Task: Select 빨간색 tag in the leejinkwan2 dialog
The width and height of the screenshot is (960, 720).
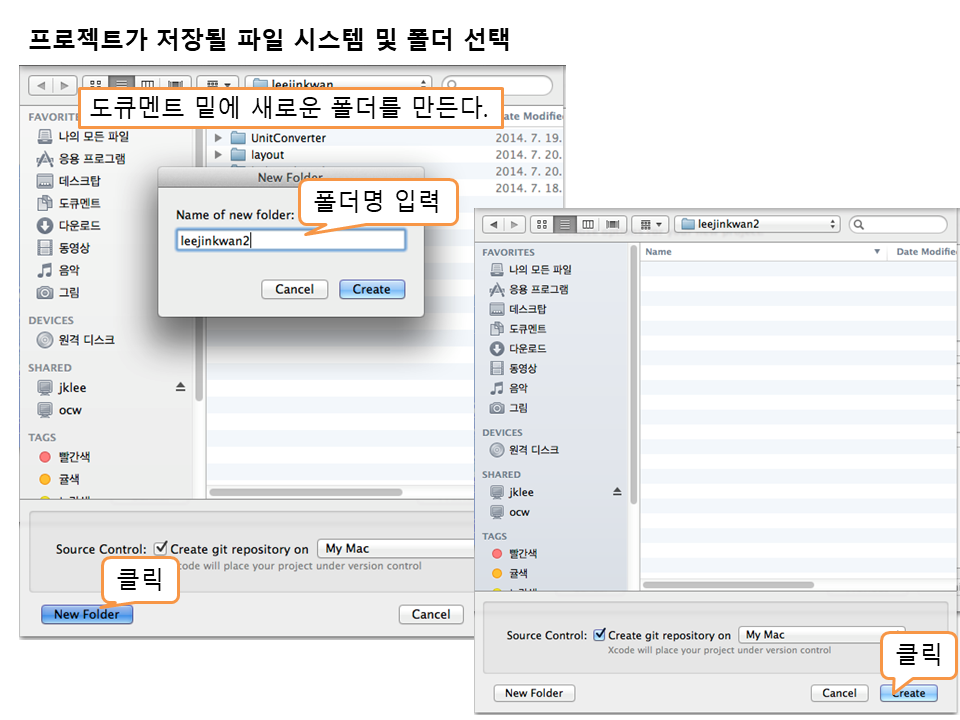Action: (x=522, y=554)
